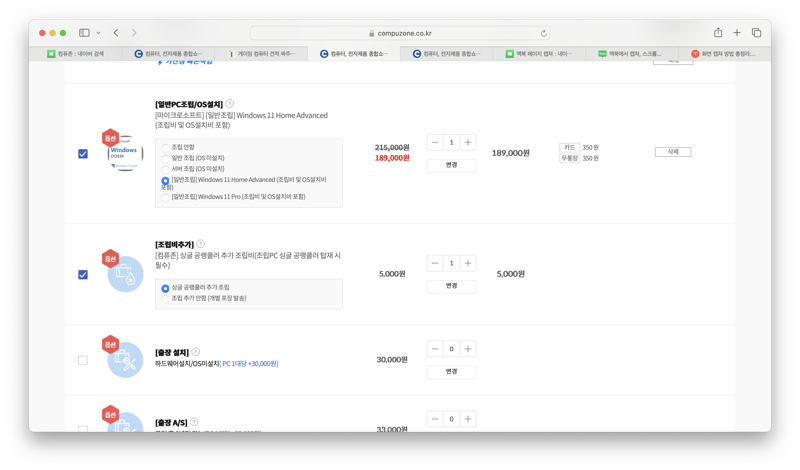Check the 출장 설치 item checkbox
Screen dimensions: 800x470
click(83, 360)
